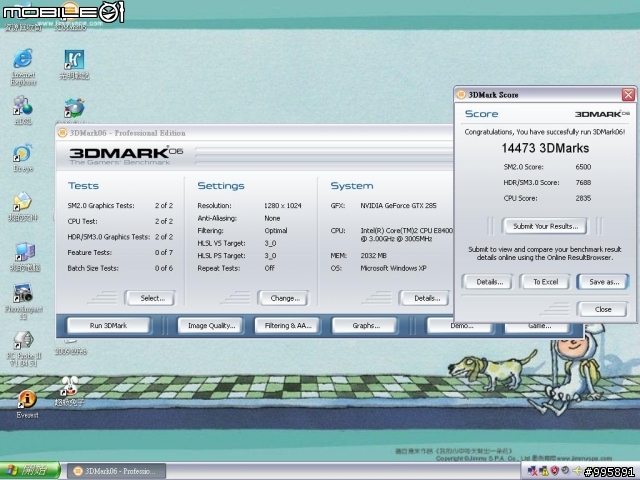The width and height of the screenshot is (640, 480).
Task: Click the Run 3DMark button
Action: pos(108,325)
